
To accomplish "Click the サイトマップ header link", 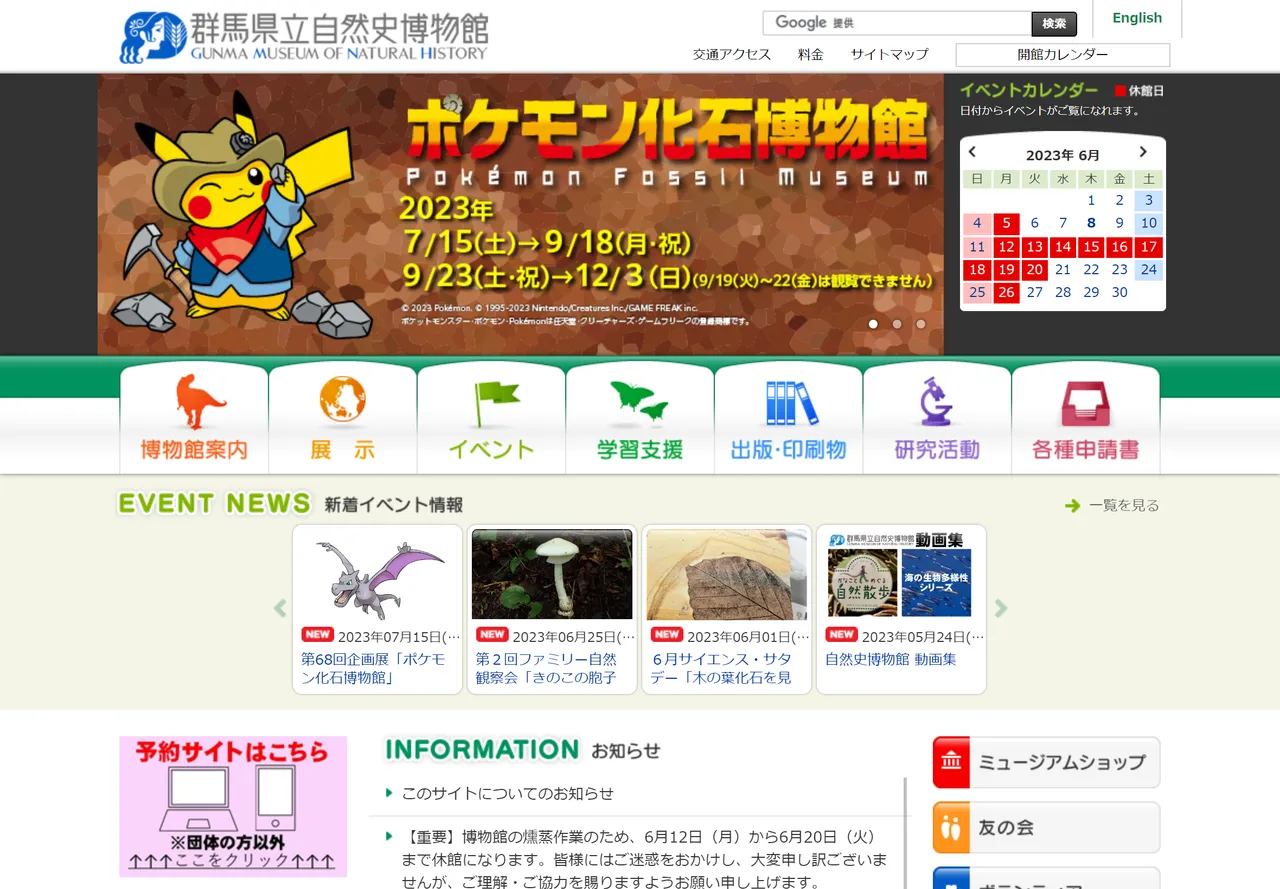I will click(890, 54).
